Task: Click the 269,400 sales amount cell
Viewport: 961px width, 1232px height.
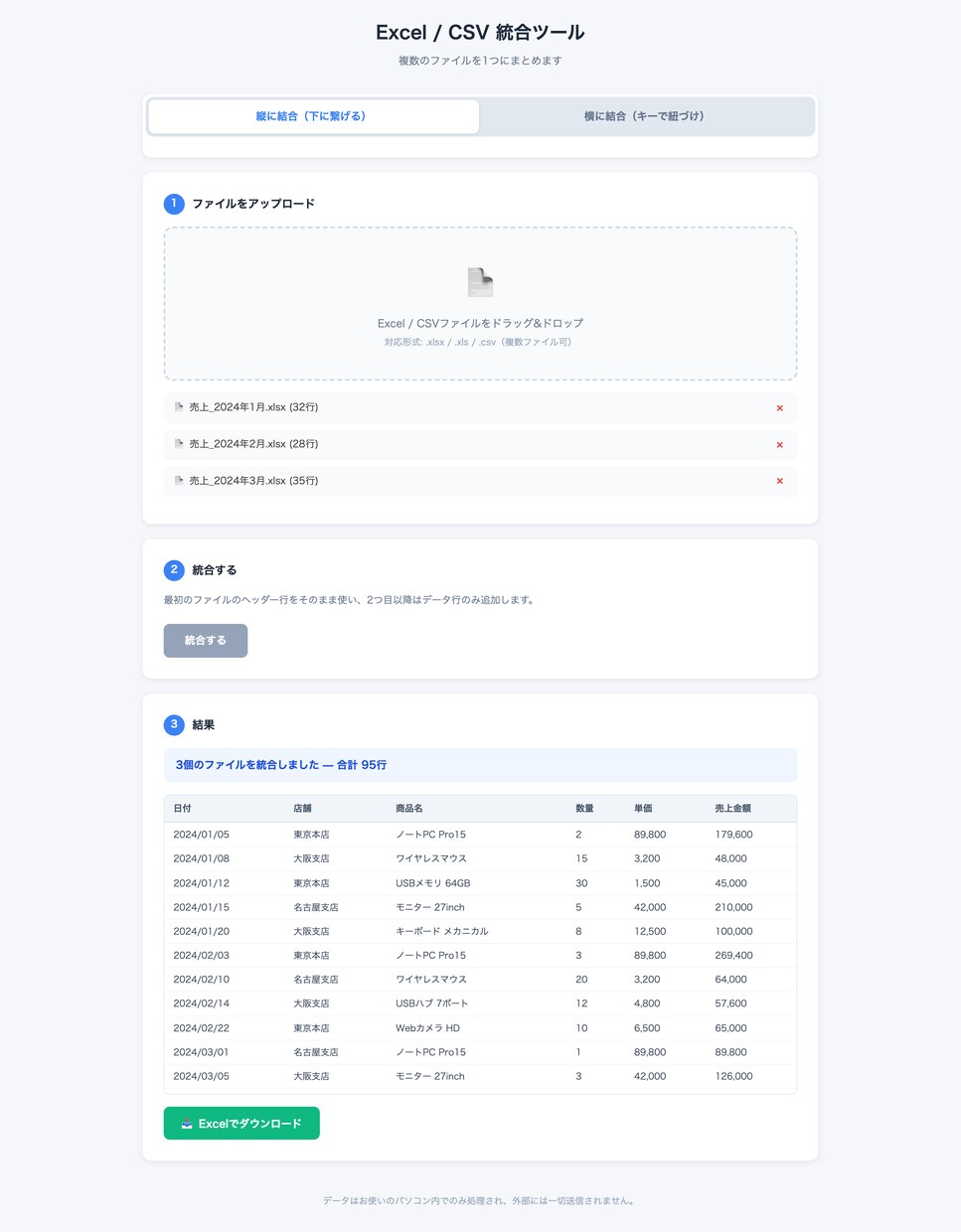Action: coord(733,956)
